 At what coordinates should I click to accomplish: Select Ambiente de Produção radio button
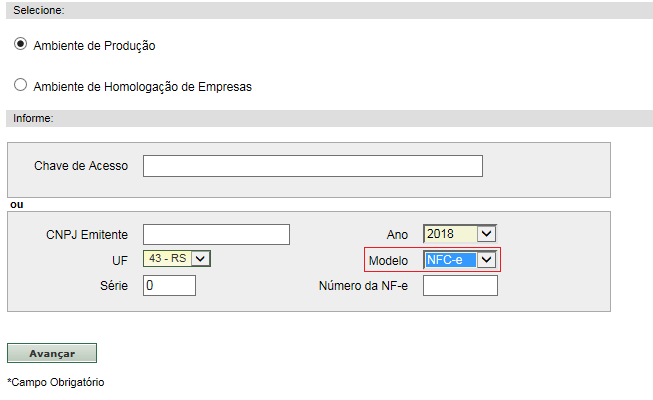click(x=20, y=44)
